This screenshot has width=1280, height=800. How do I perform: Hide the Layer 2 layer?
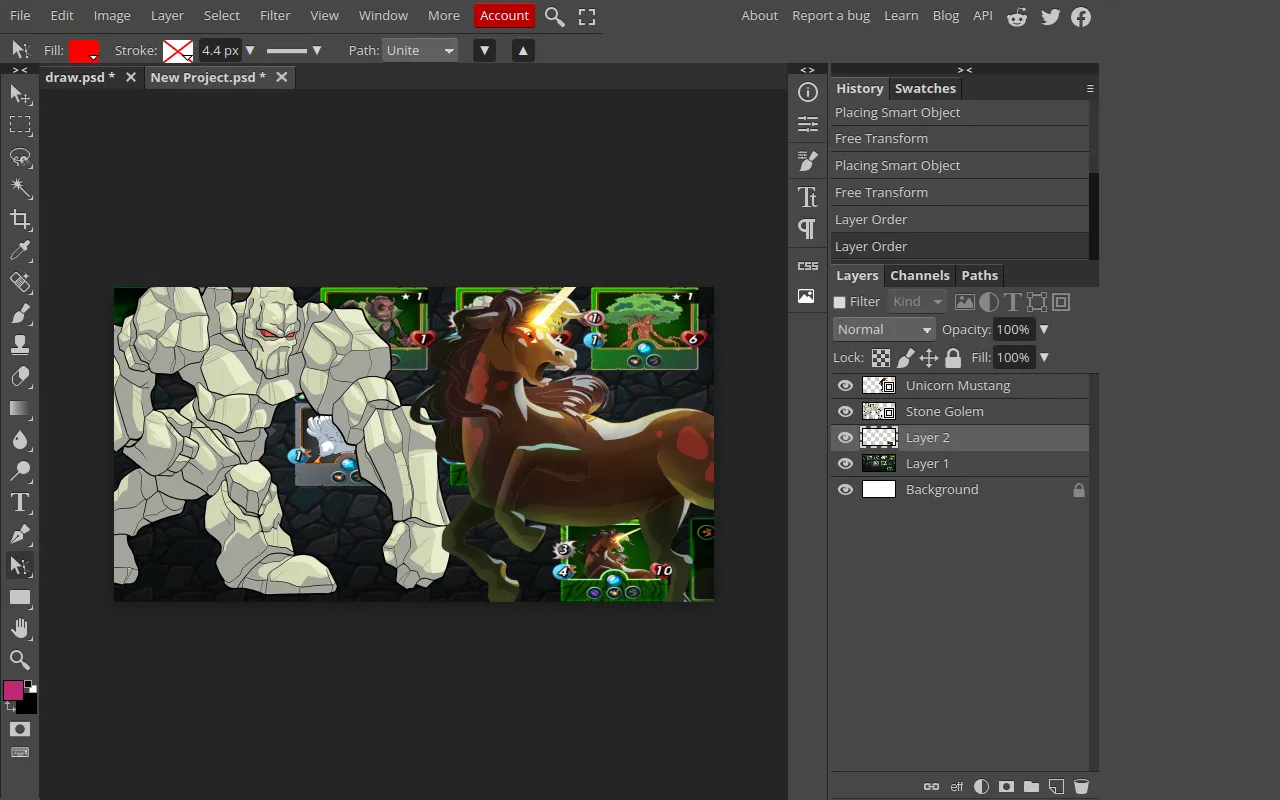[846, 438]
